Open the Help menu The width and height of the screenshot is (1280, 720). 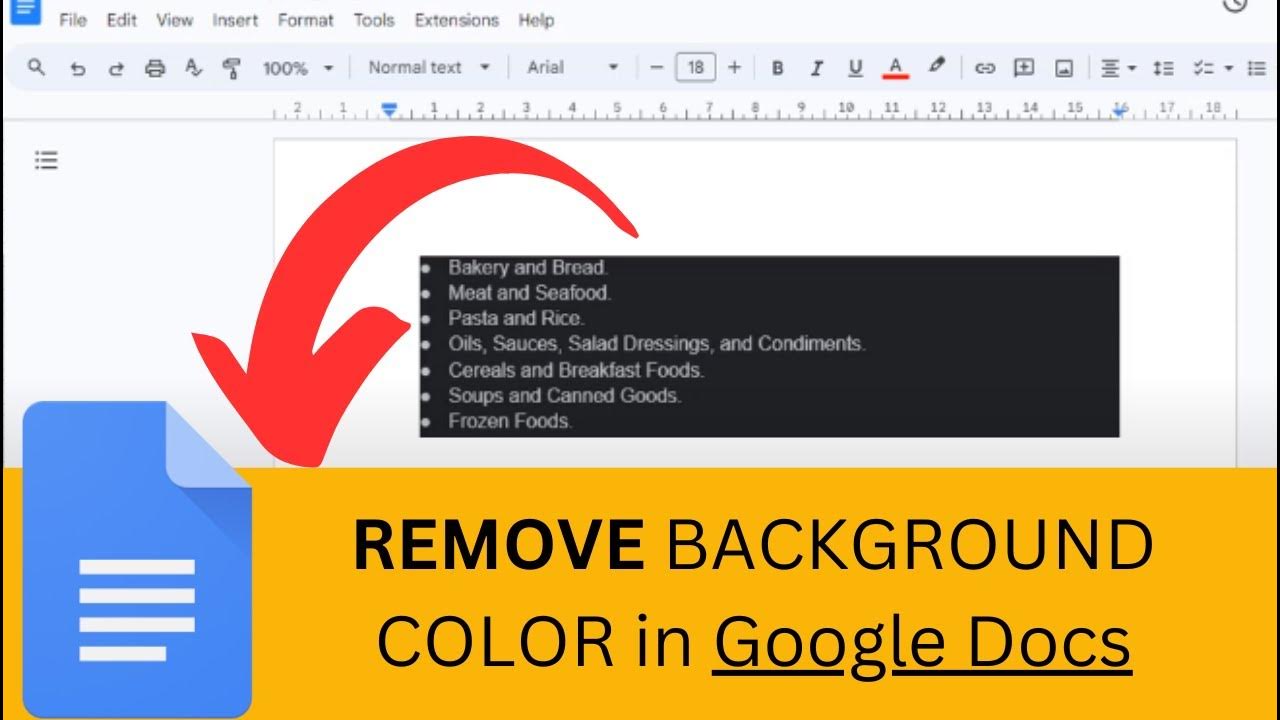click(x=536, y=20)
